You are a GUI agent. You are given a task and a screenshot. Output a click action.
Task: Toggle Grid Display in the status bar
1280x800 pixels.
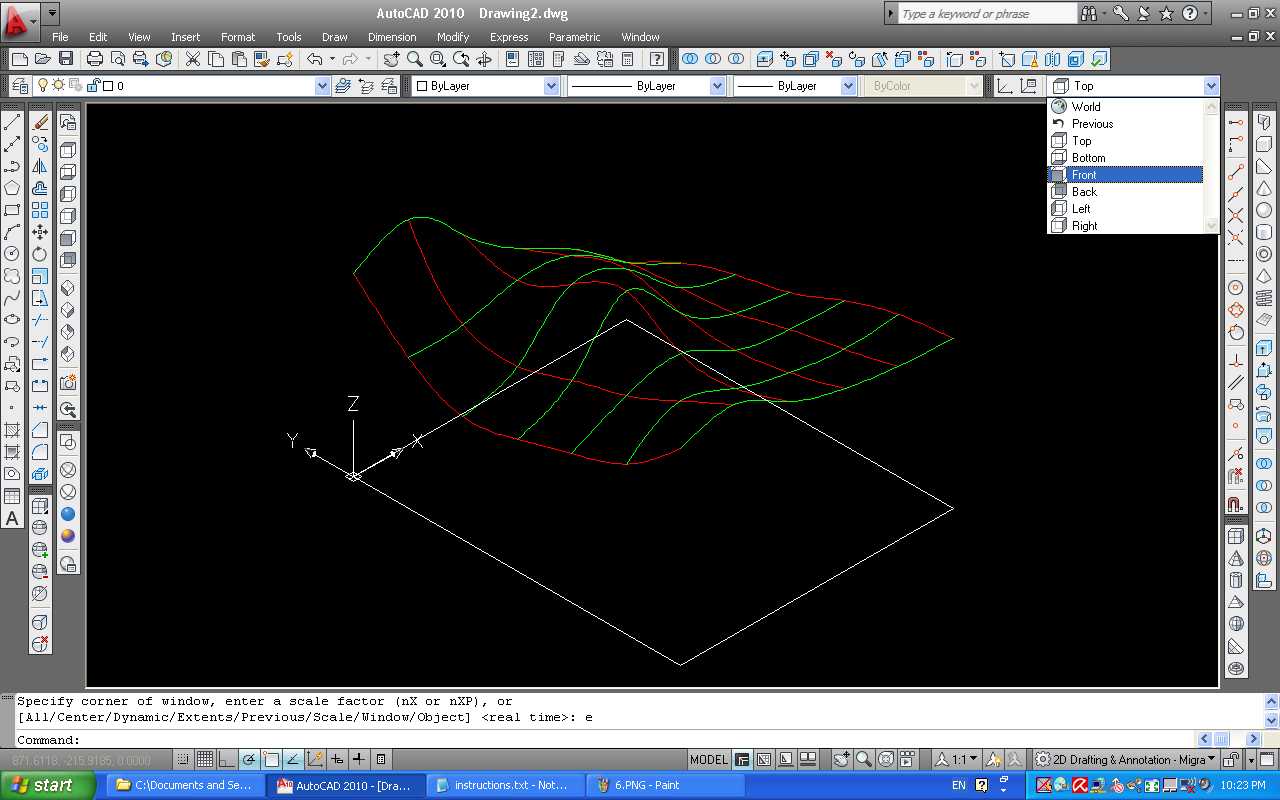[x=205, y=759]
